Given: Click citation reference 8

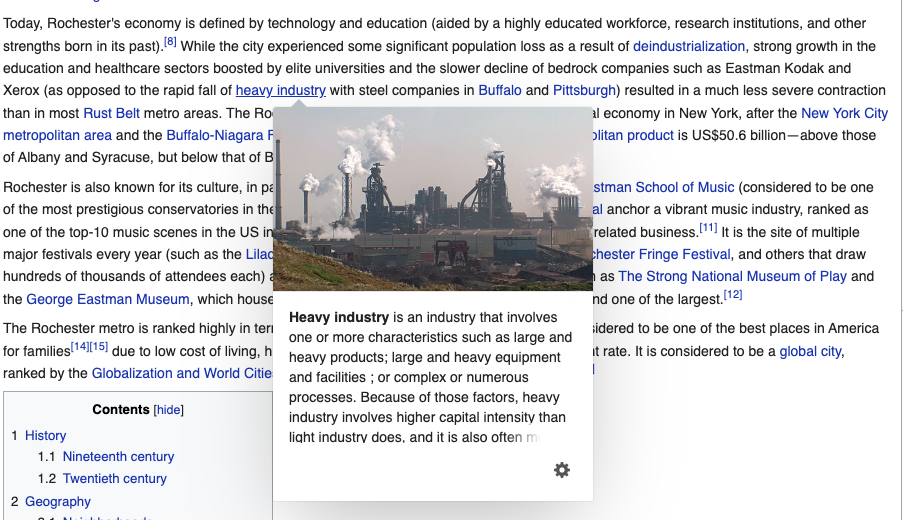Looking at the screenshot, I should [170, 42].
